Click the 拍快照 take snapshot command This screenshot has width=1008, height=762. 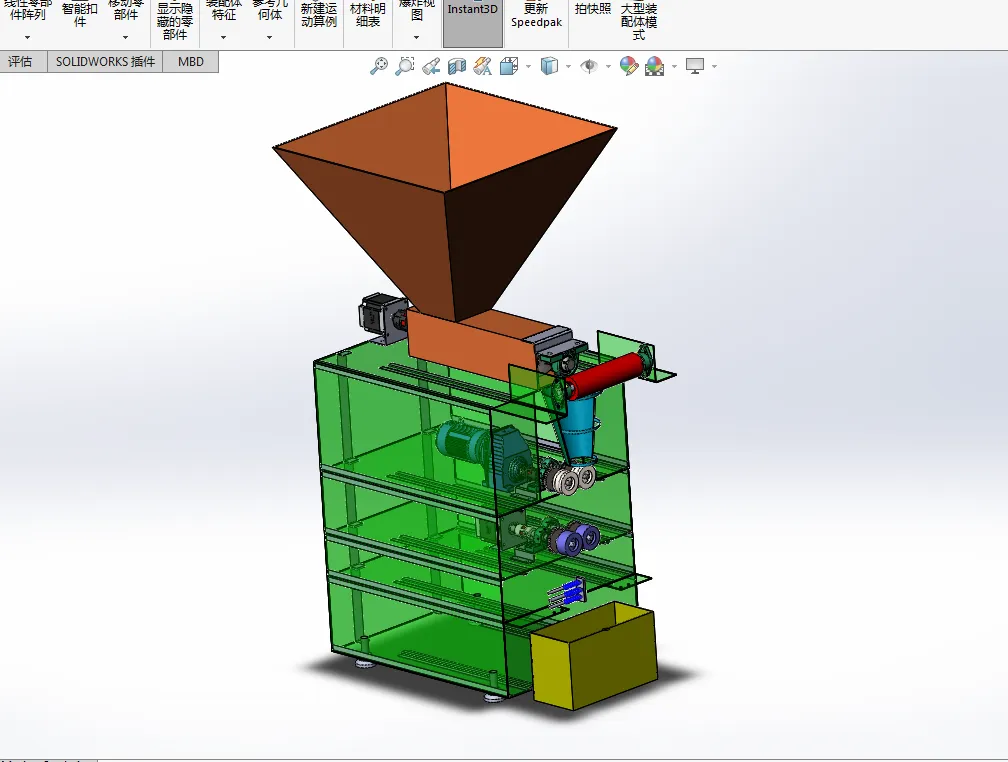[x=593, y=8]
